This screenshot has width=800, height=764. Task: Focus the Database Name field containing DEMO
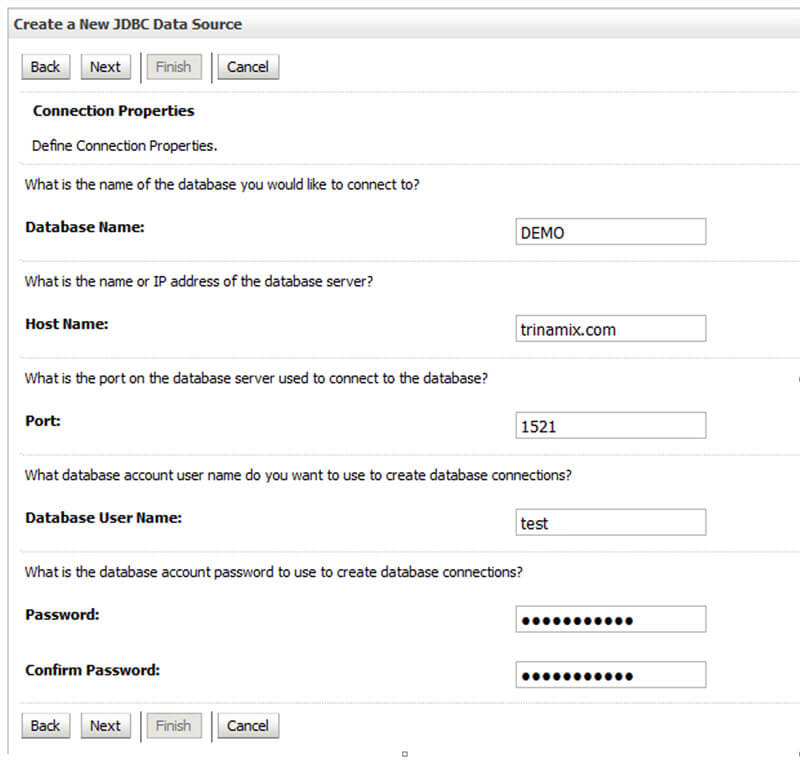point(610,232)
